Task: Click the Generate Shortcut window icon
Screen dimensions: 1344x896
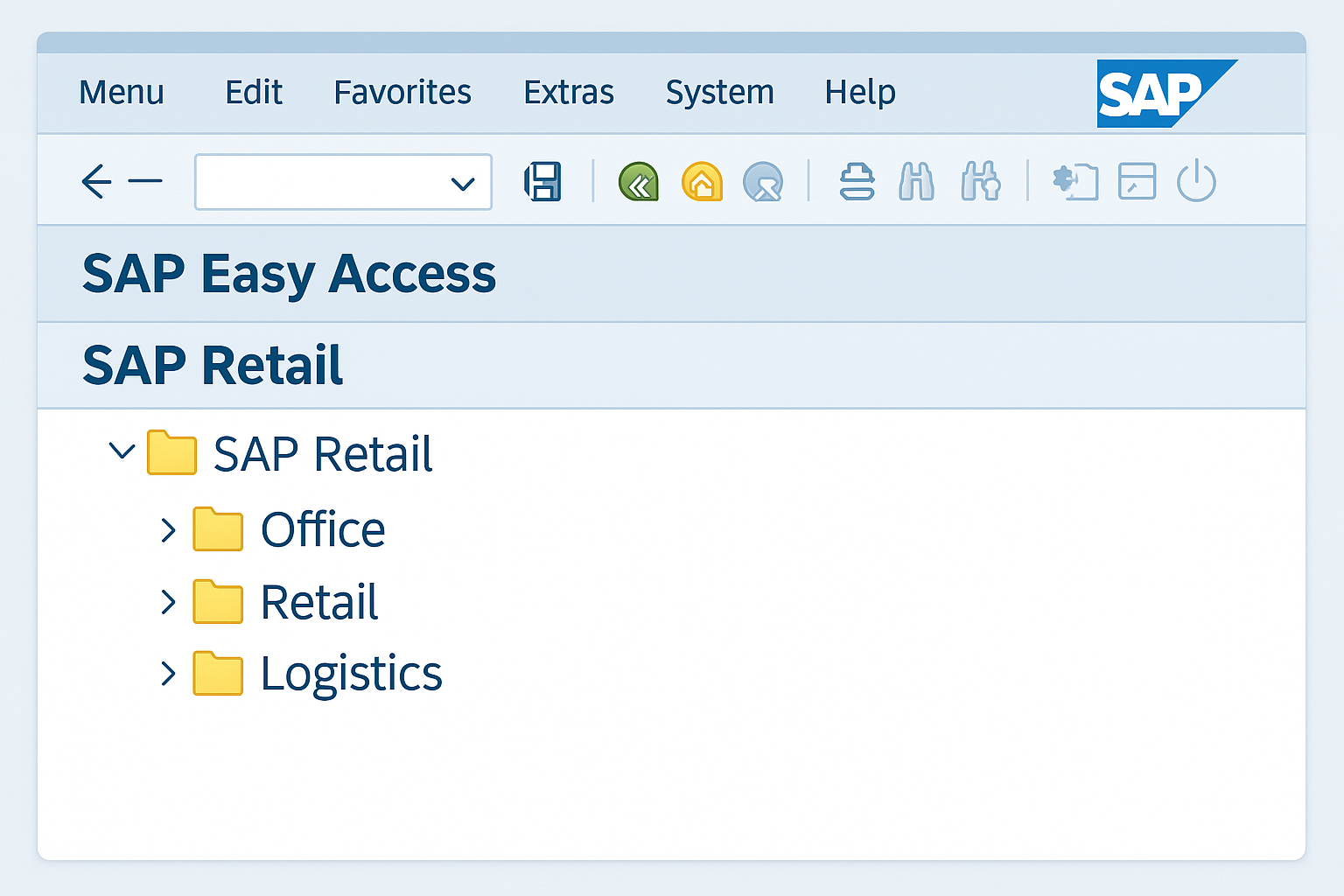Action: [x=1137, y=182]
